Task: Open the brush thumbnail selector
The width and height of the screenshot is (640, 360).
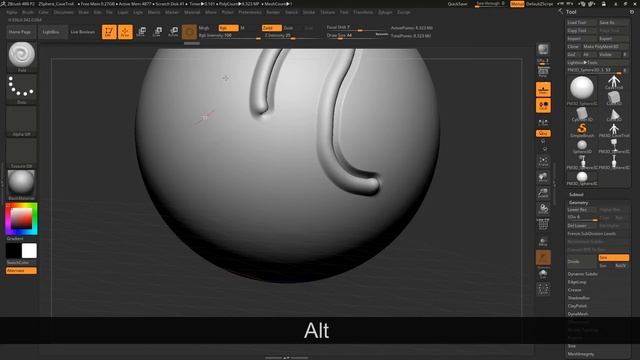Action: point(22,55)
